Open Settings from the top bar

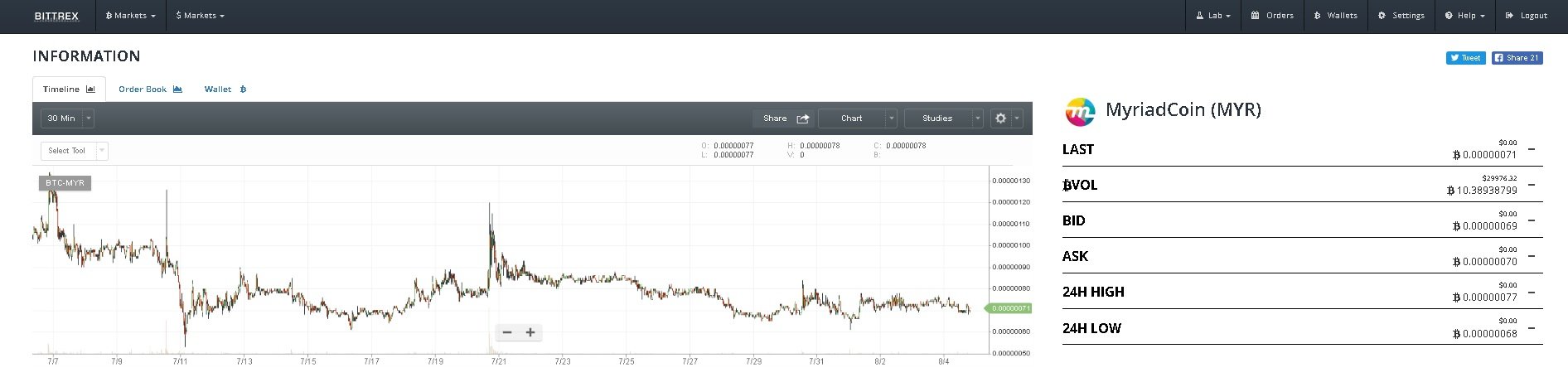1401,16
